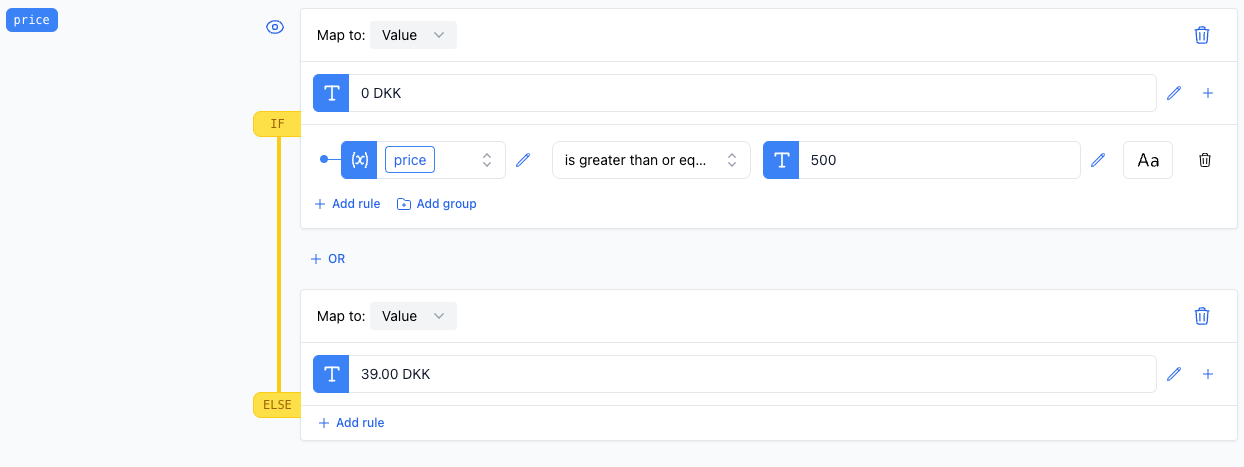
Task: Open the price variable selector dropdown
Action: [441, 160]
